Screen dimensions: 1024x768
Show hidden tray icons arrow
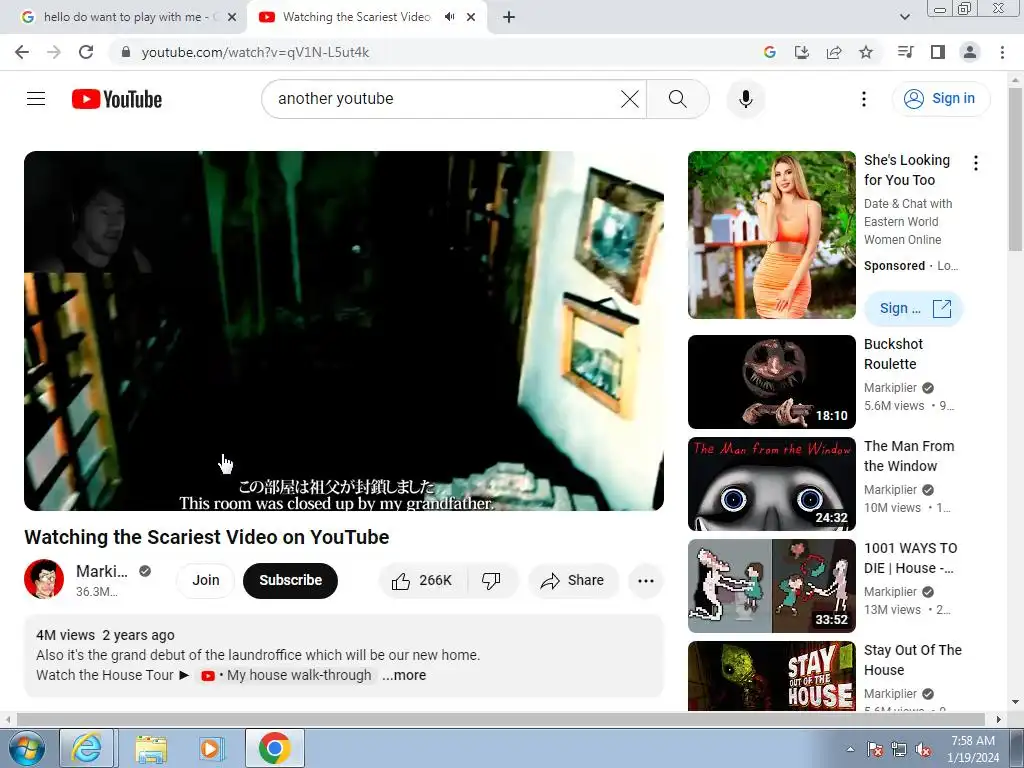point(850,749)
